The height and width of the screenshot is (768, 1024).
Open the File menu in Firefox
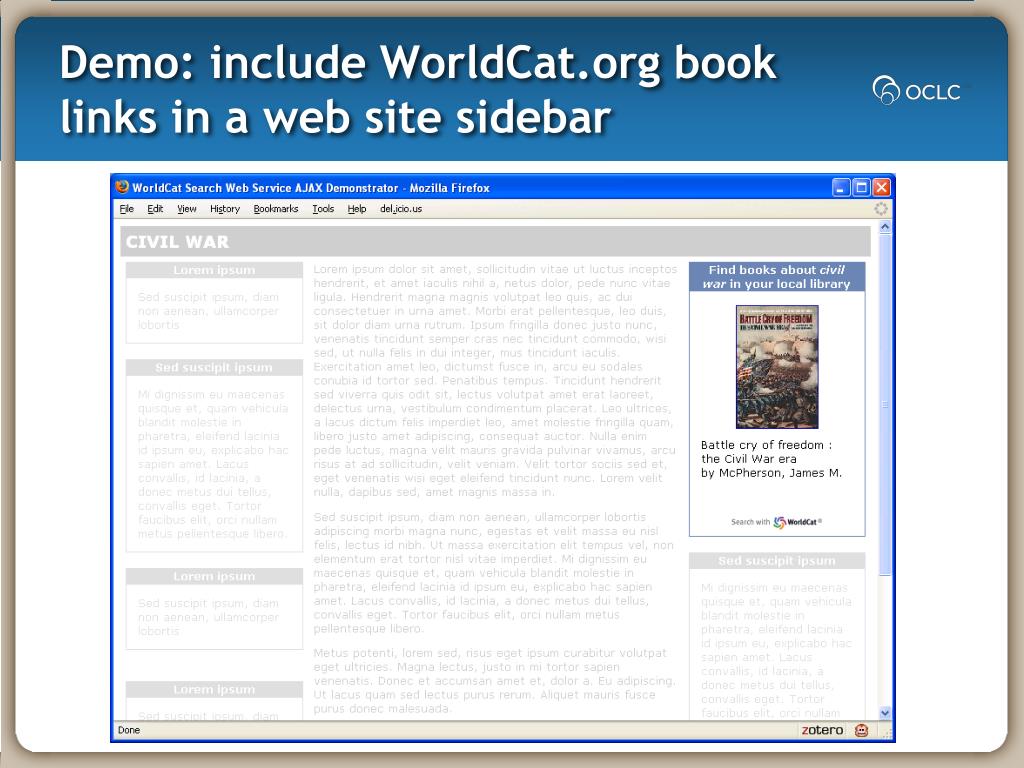click(x=127, y=209)
